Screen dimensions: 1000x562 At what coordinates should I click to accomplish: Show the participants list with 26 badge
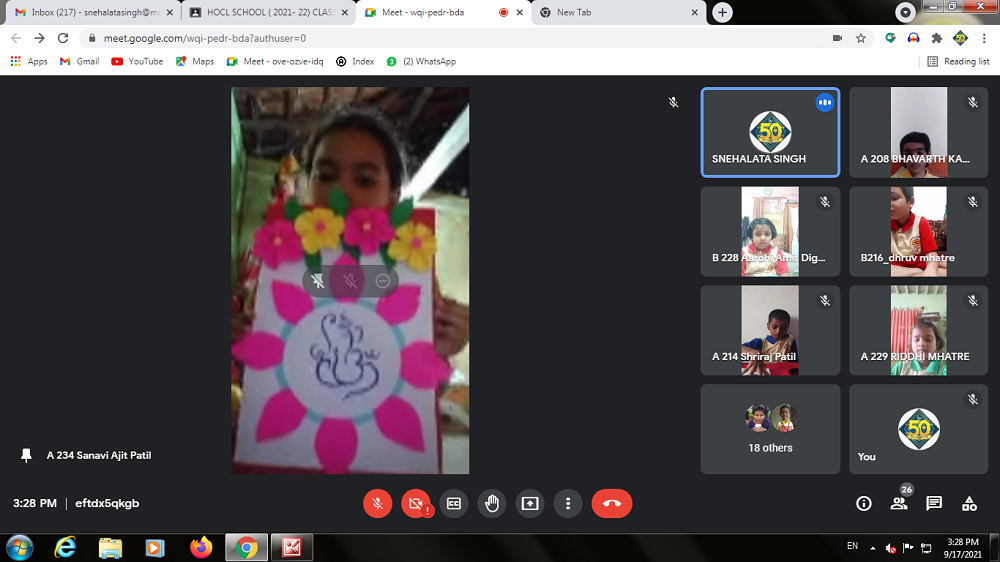coord(899,504)
